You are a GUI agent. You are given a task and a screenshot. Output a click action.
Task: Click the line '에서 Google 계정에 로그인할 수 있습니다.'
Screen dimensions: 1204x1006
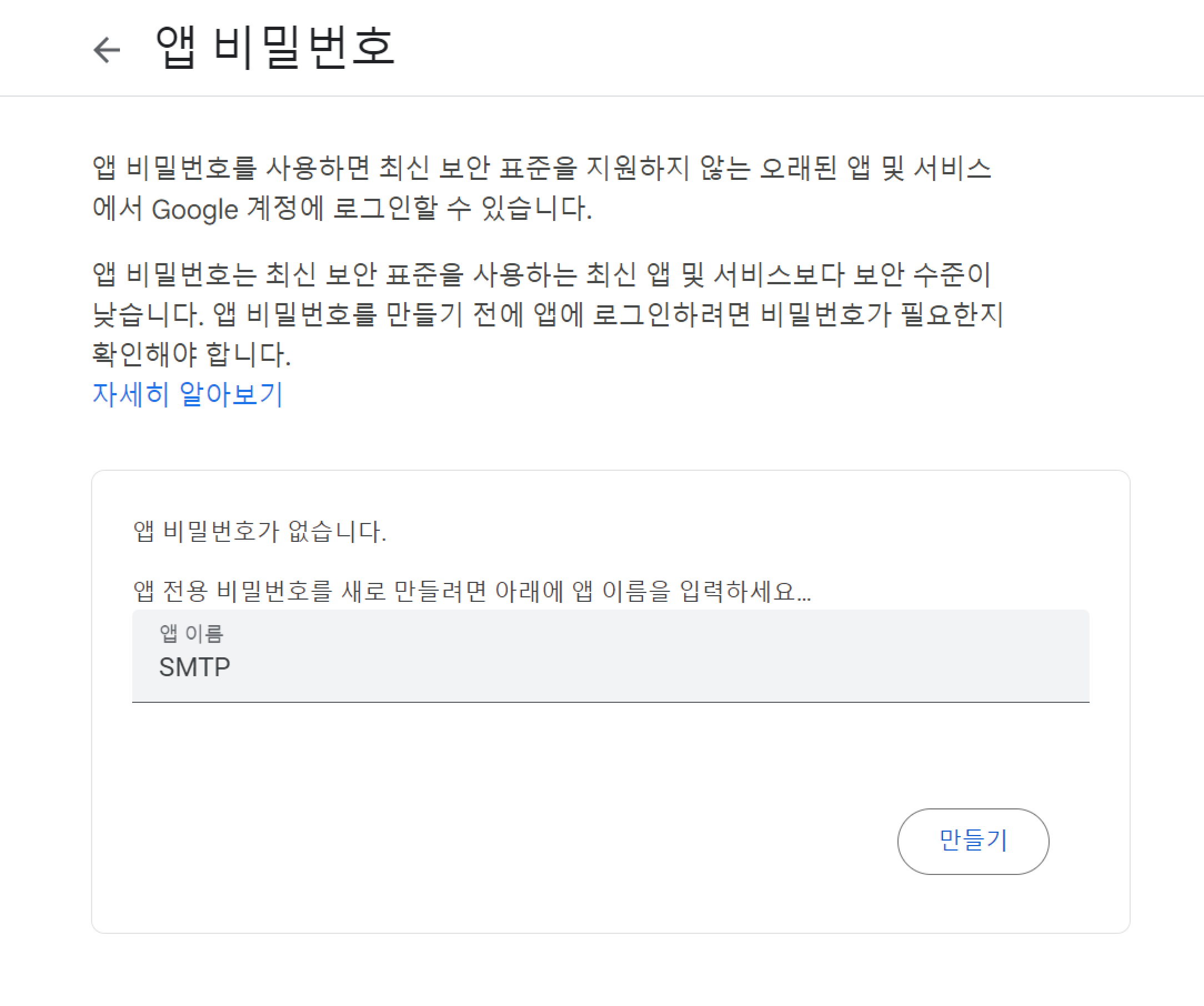(x=342, y=209)
